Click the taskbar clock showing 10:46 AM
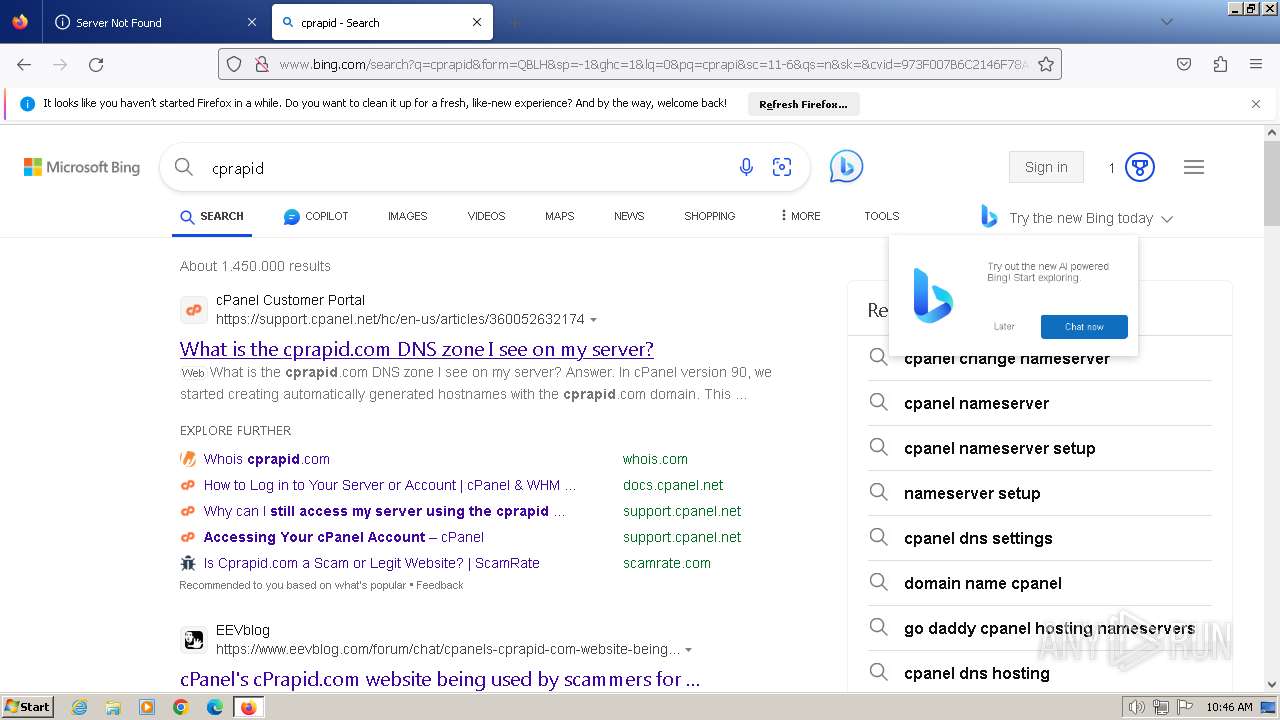The image size is (1280, 720). [x=1229, y=707]
